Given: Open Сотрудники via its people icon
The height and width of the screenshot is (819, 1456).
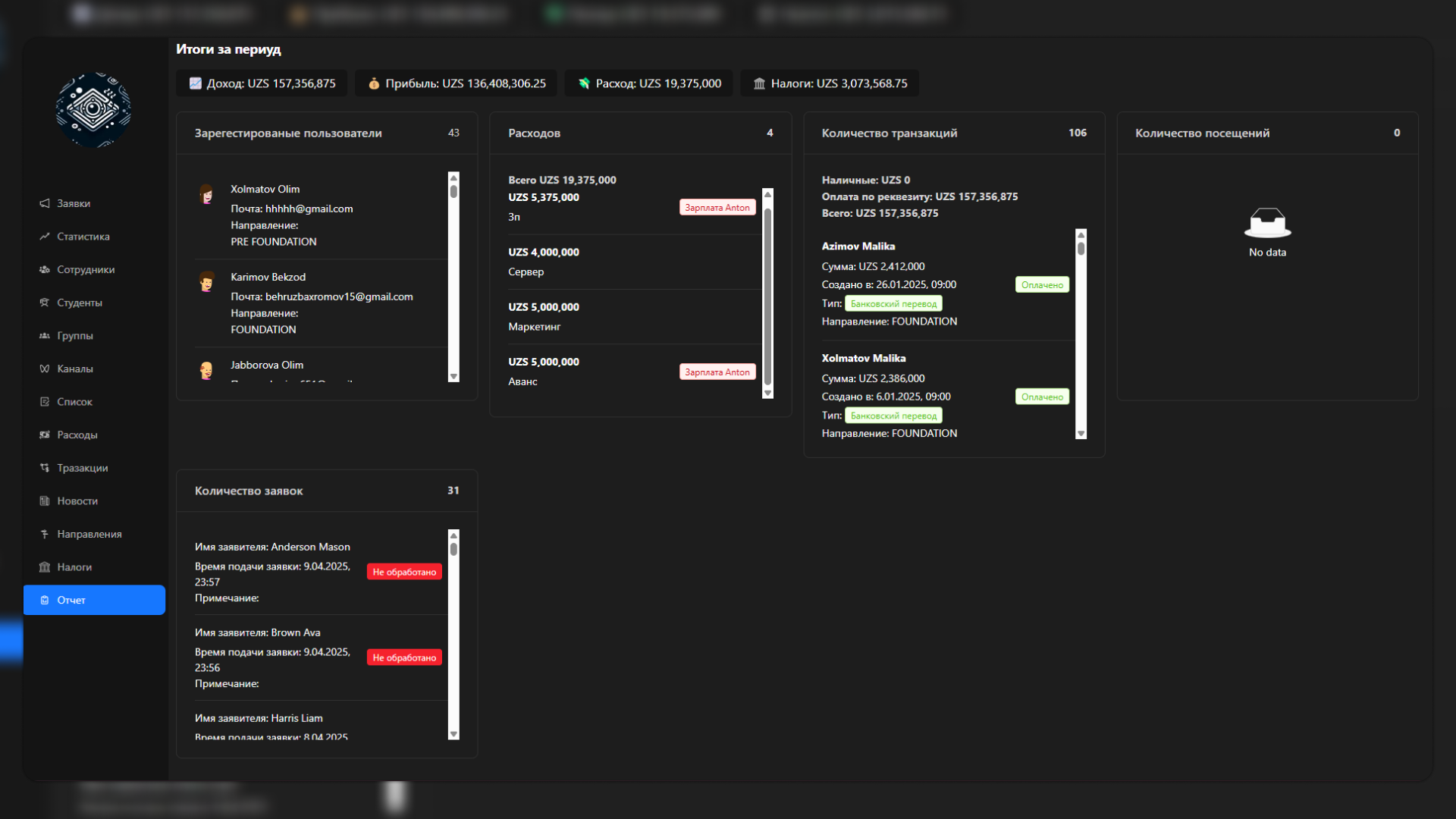Looking at the screenshot, I should click(45, 269).
